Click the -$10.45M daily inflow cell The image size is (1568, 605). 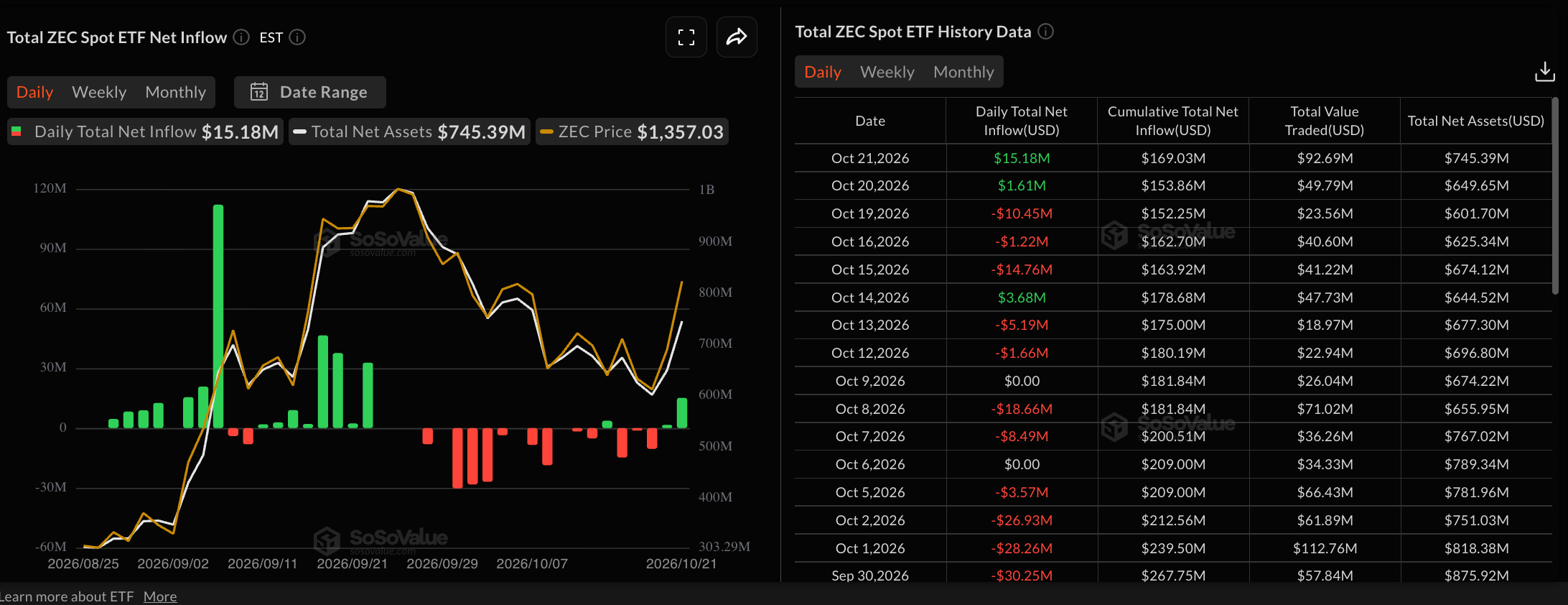point(1022,213)
